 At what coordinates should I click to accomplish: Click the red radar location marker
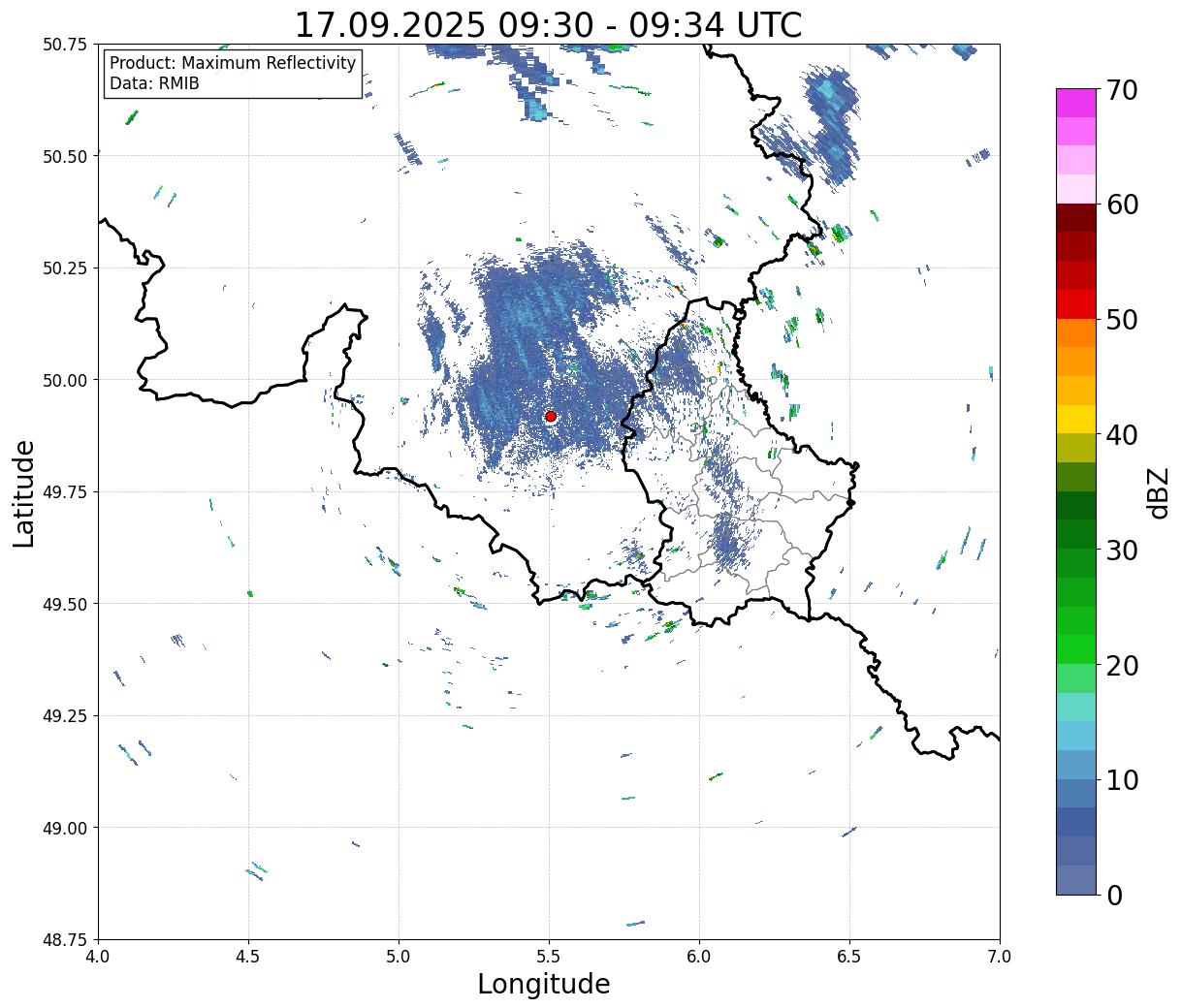[551, 417]
